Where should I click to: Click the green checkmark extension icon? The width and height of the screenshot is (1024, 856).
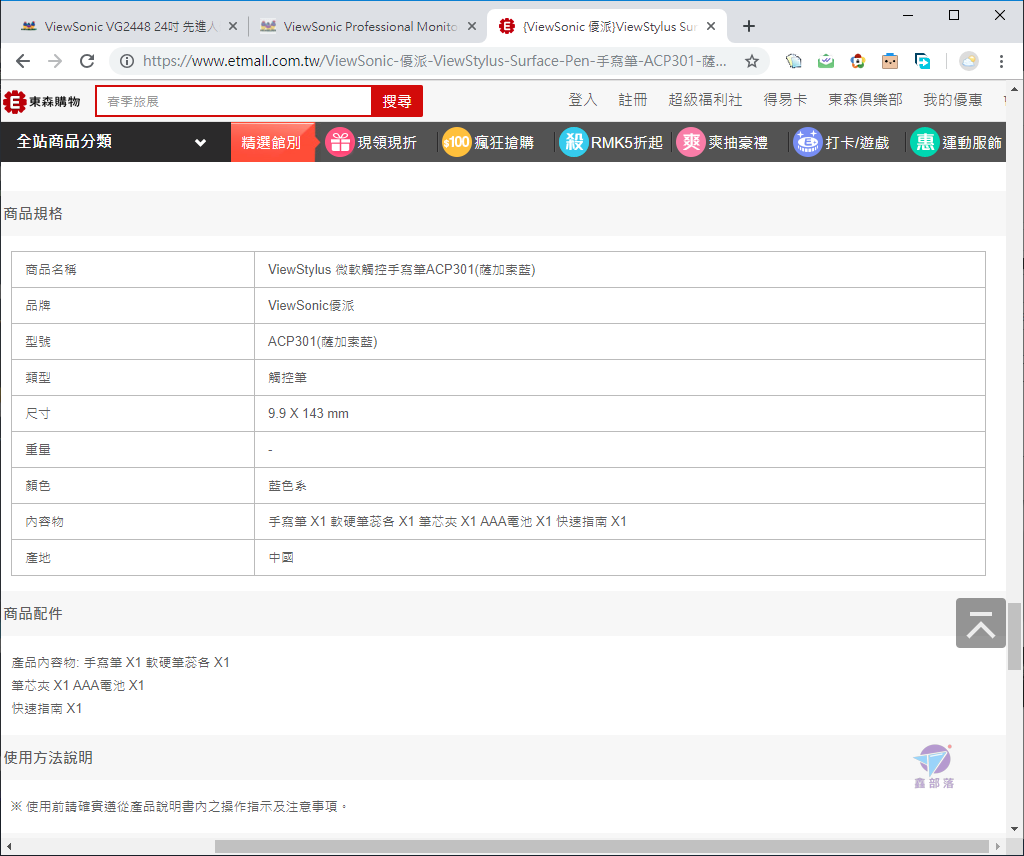[x=825, y=61]
